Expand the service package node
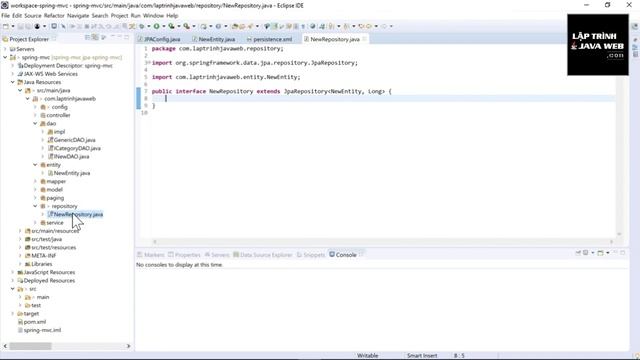The width and height of the screenshot is (640, 360). click(35, 222)
